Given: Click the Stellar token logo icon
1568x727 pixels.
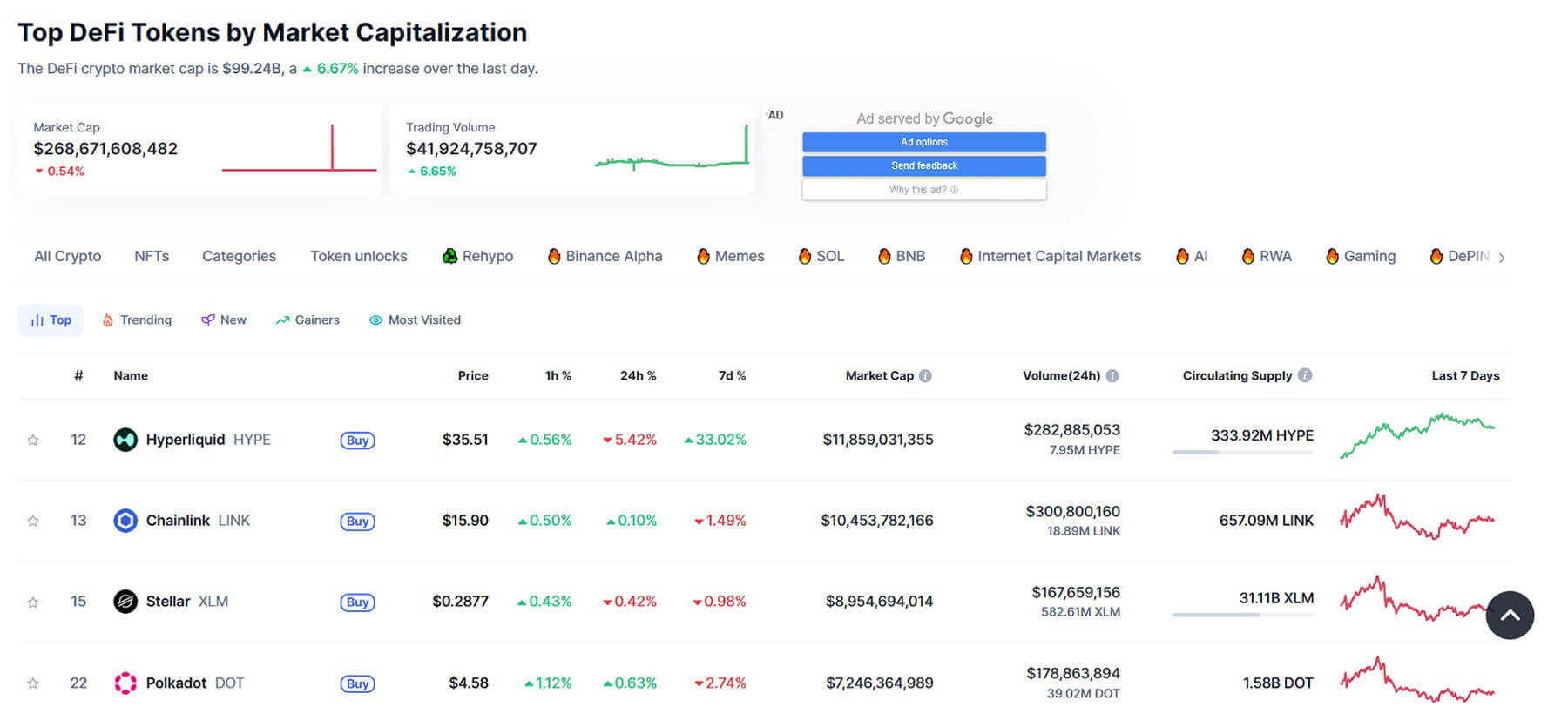Looking at the screenshot, I should (125, 602).
